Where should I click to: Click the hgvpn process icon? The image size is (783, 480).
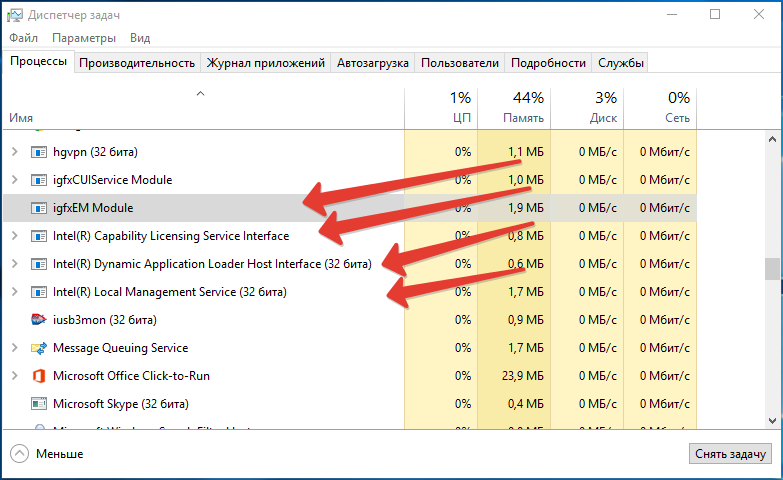click(38, 152)
